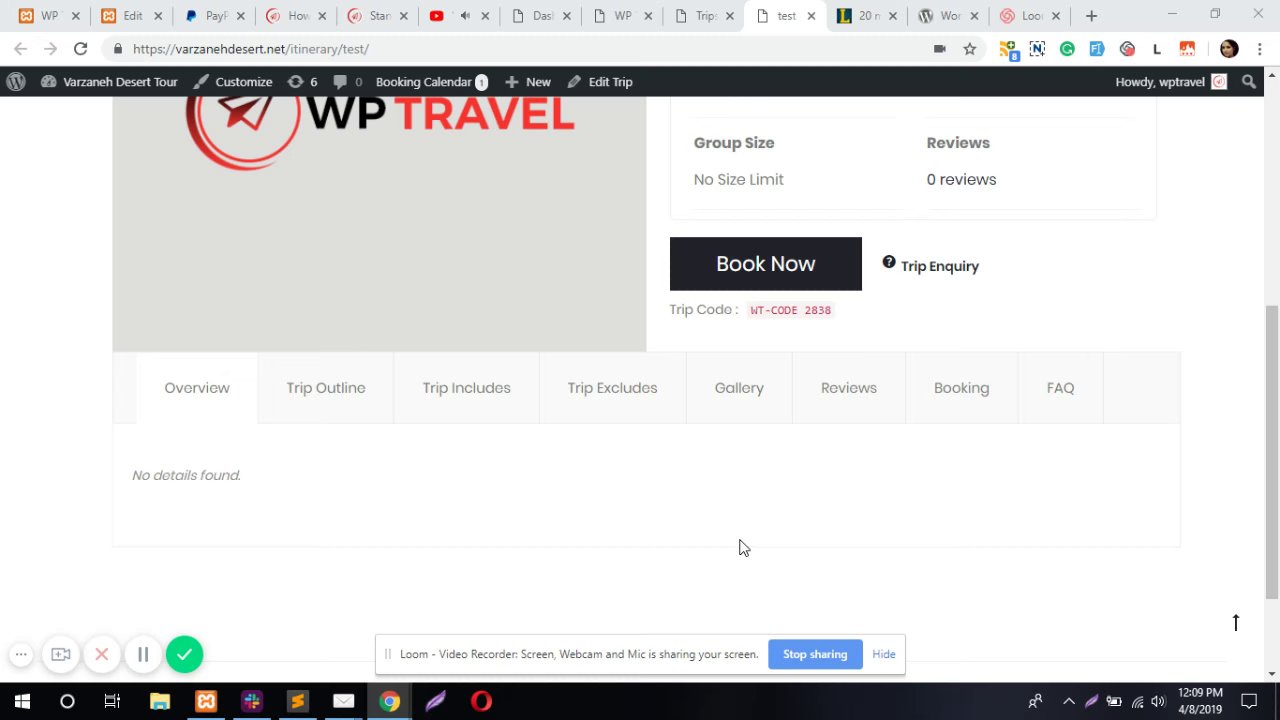This screenshot has width=1280, height=720.
Task: Click the camera icon in address bar
Action: [x=939, y=48]
